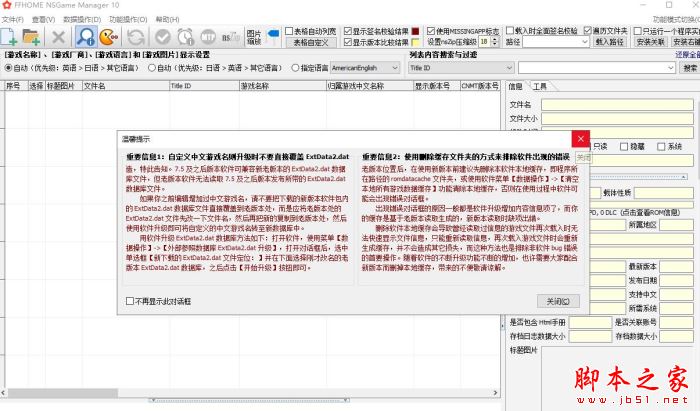Image resolution: width=700 pixels, height=411 pixels.
Task: Switch to 信息 tab
Action: [x=516, y=87]
